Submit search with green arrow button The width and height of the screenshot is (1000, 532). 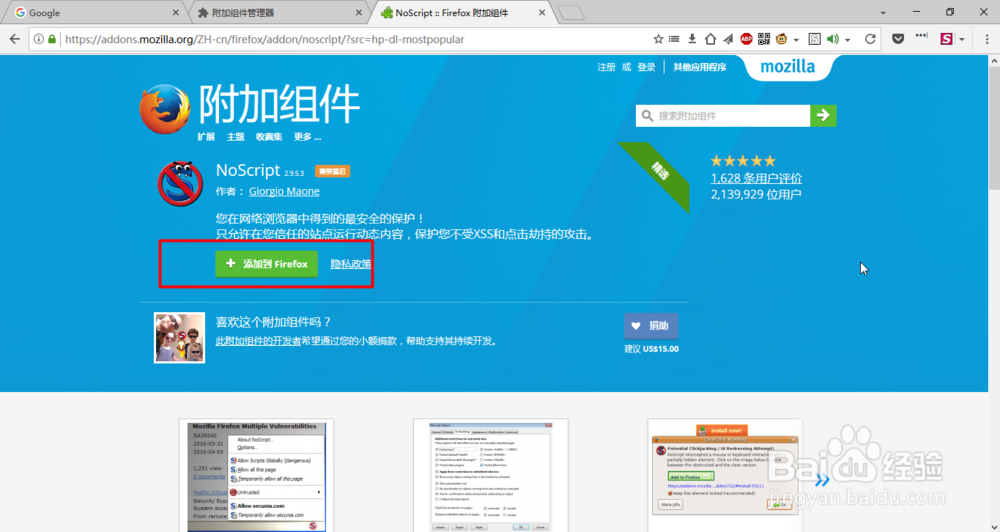(823, 115)
